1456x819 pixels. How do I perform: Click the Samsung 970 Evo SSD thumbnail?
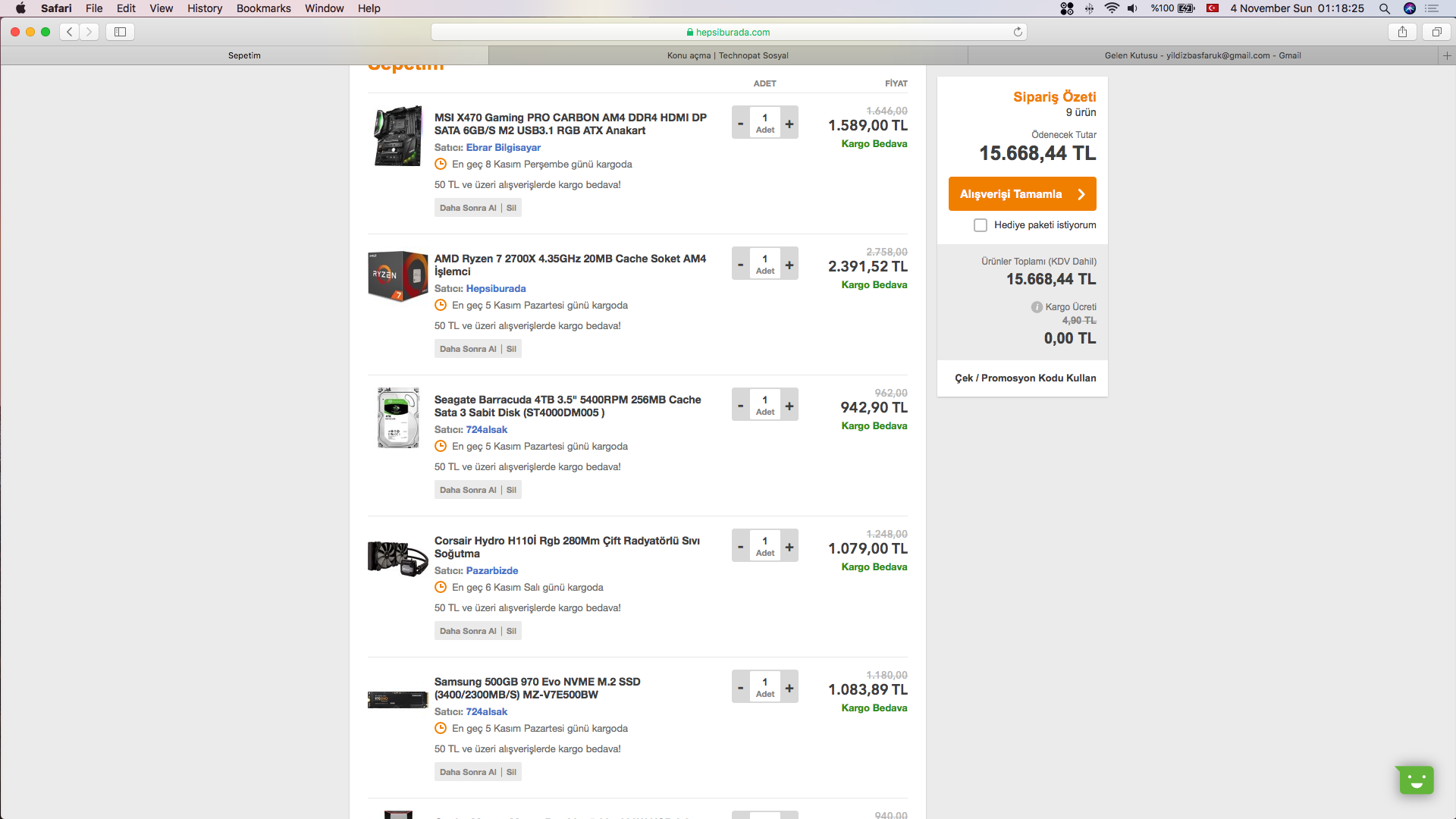click(x=397, y=698)
